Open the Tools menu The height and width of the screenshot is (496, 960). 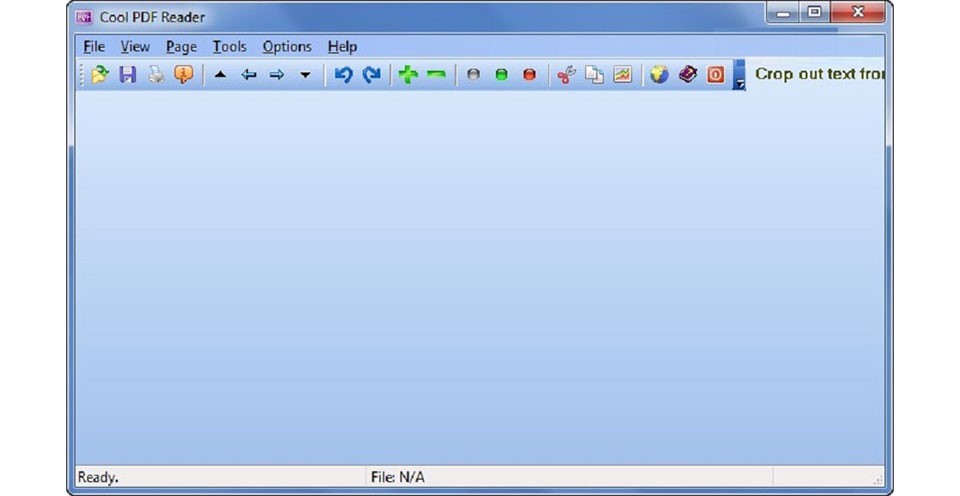[229, 47]
